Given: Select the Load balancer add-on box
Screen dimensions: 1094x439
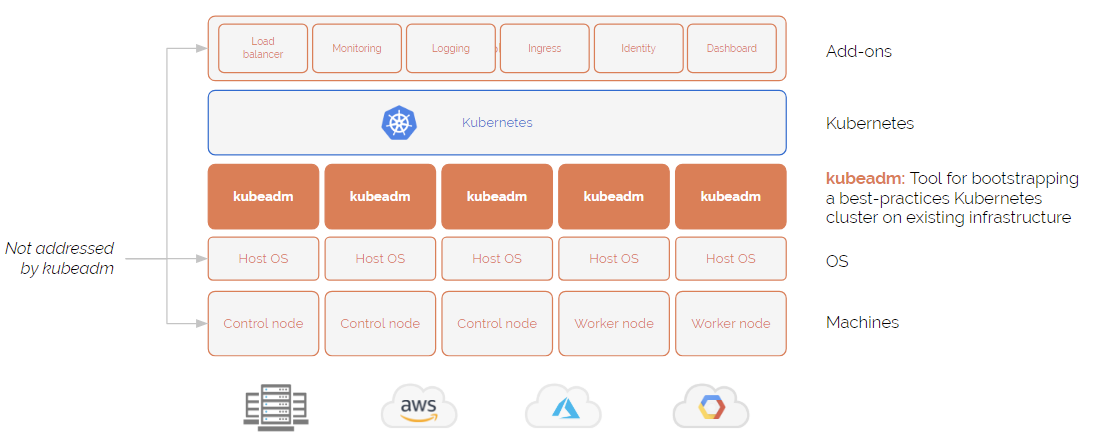Looking at the screenshot, I should (x=263, y=48).
